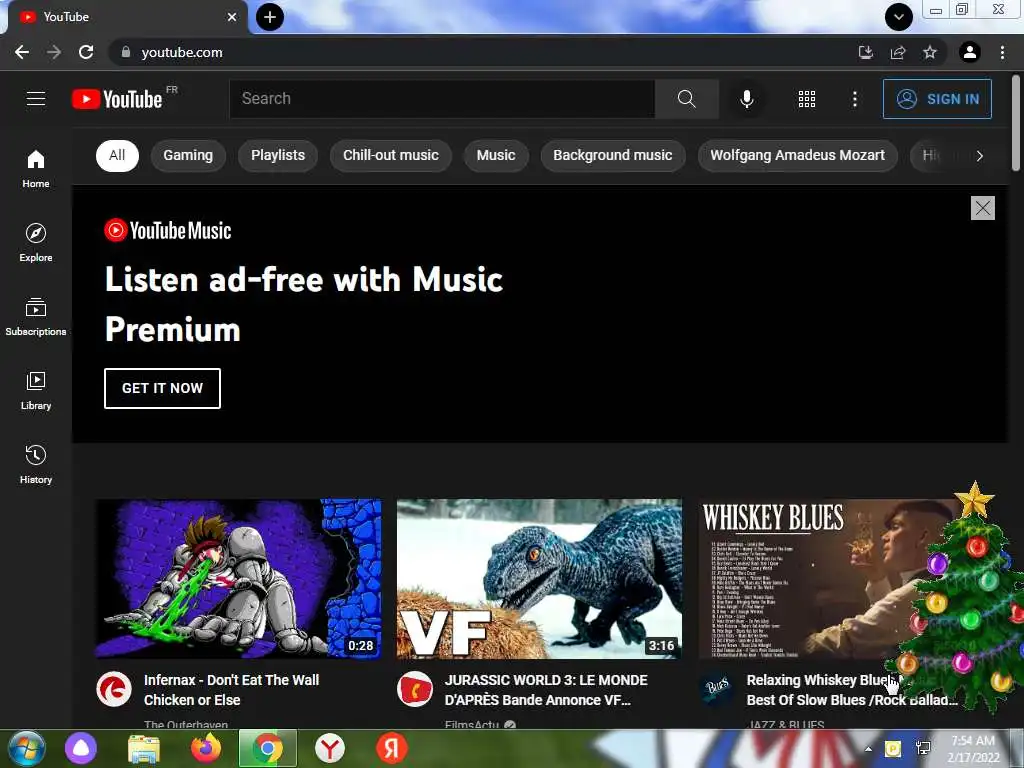The width and height of the screenshot is (1024, 768).
Task: Go to Home in sidebar
Action: (x=36, y=169)
